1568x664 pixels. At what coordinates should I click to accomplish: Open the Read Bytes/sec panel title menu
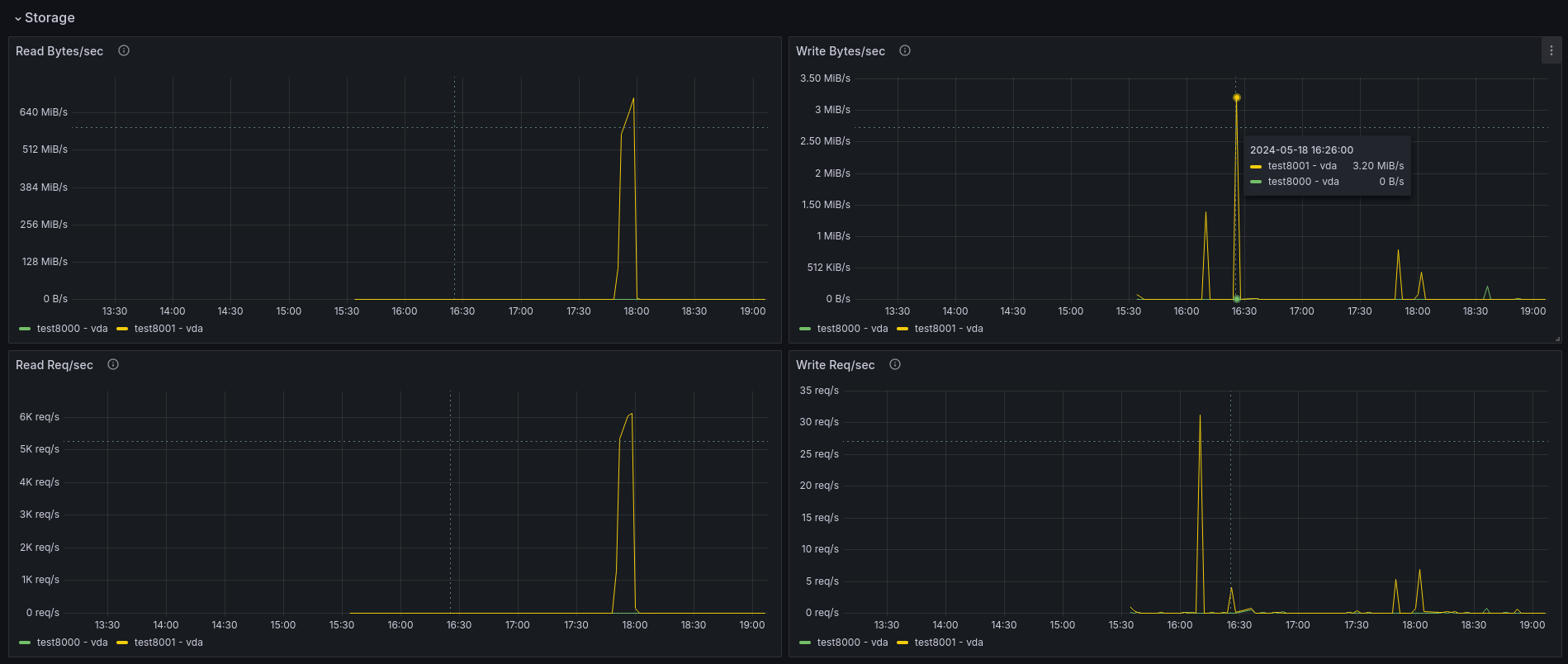coord(59,51)
